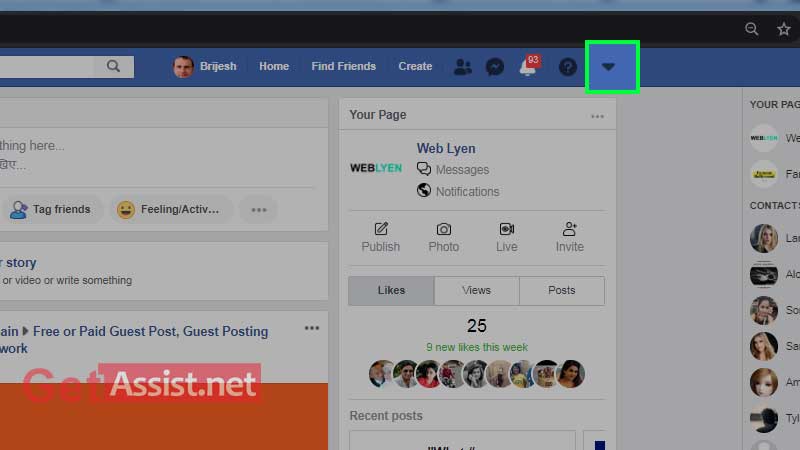
Task: Click the search magnifier button
Action: pos(113,66)
